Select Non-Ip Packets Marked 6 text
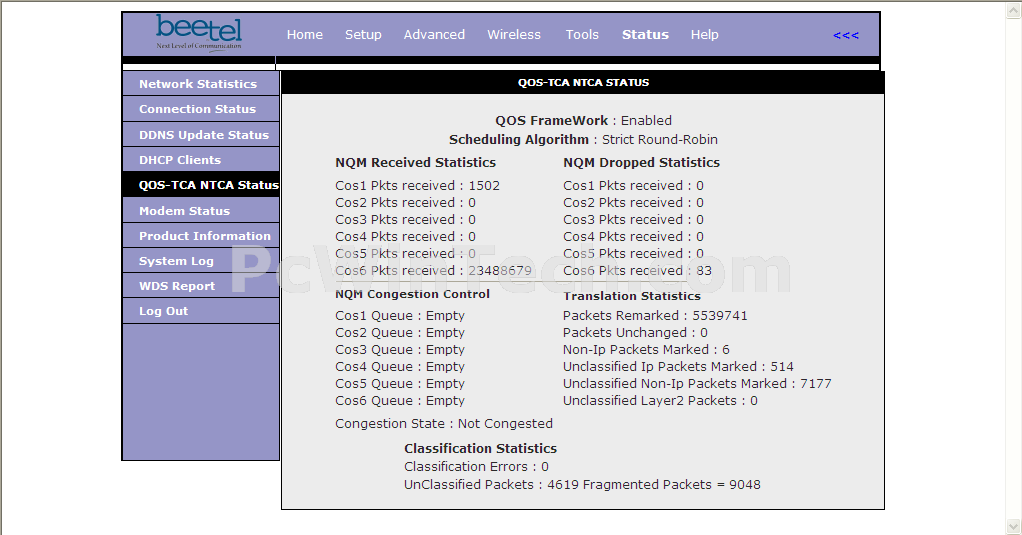This screenshot has width=1022, height=535. coord(646,349)
